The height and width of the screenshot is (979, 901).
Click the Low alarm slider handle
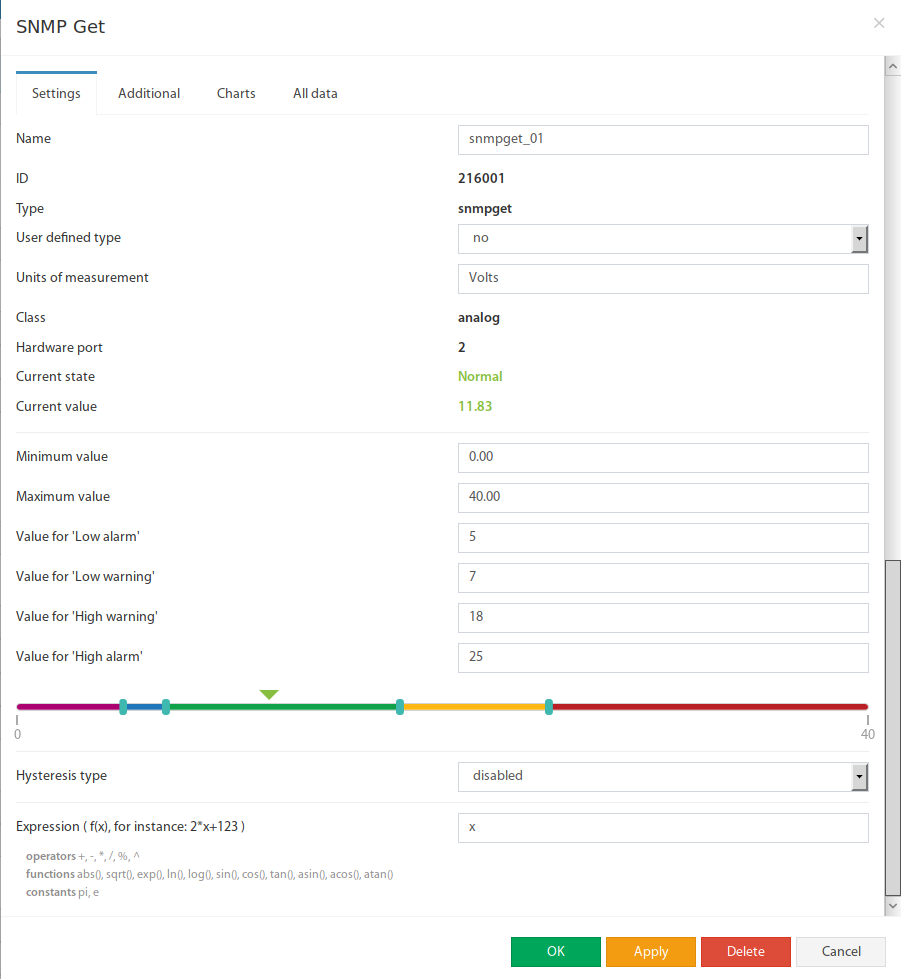123,707
